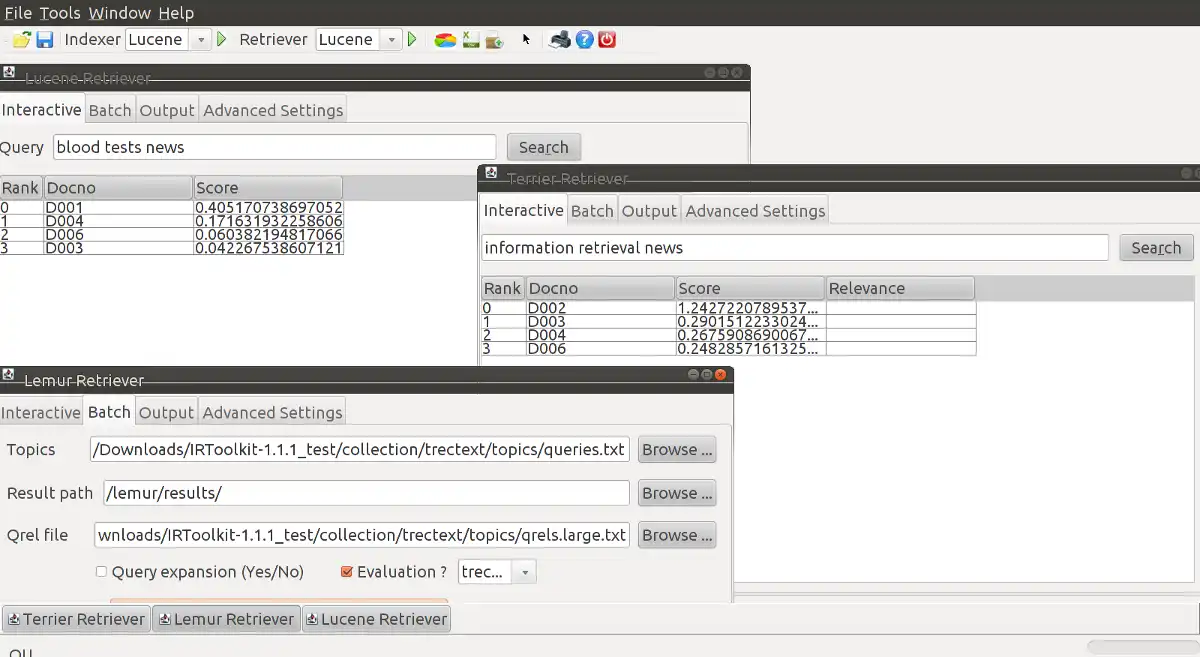Click Browse button next to Result path
The height and width of the screenshot is (657, 1200).
pyautogui.click(x=677, y=493)
